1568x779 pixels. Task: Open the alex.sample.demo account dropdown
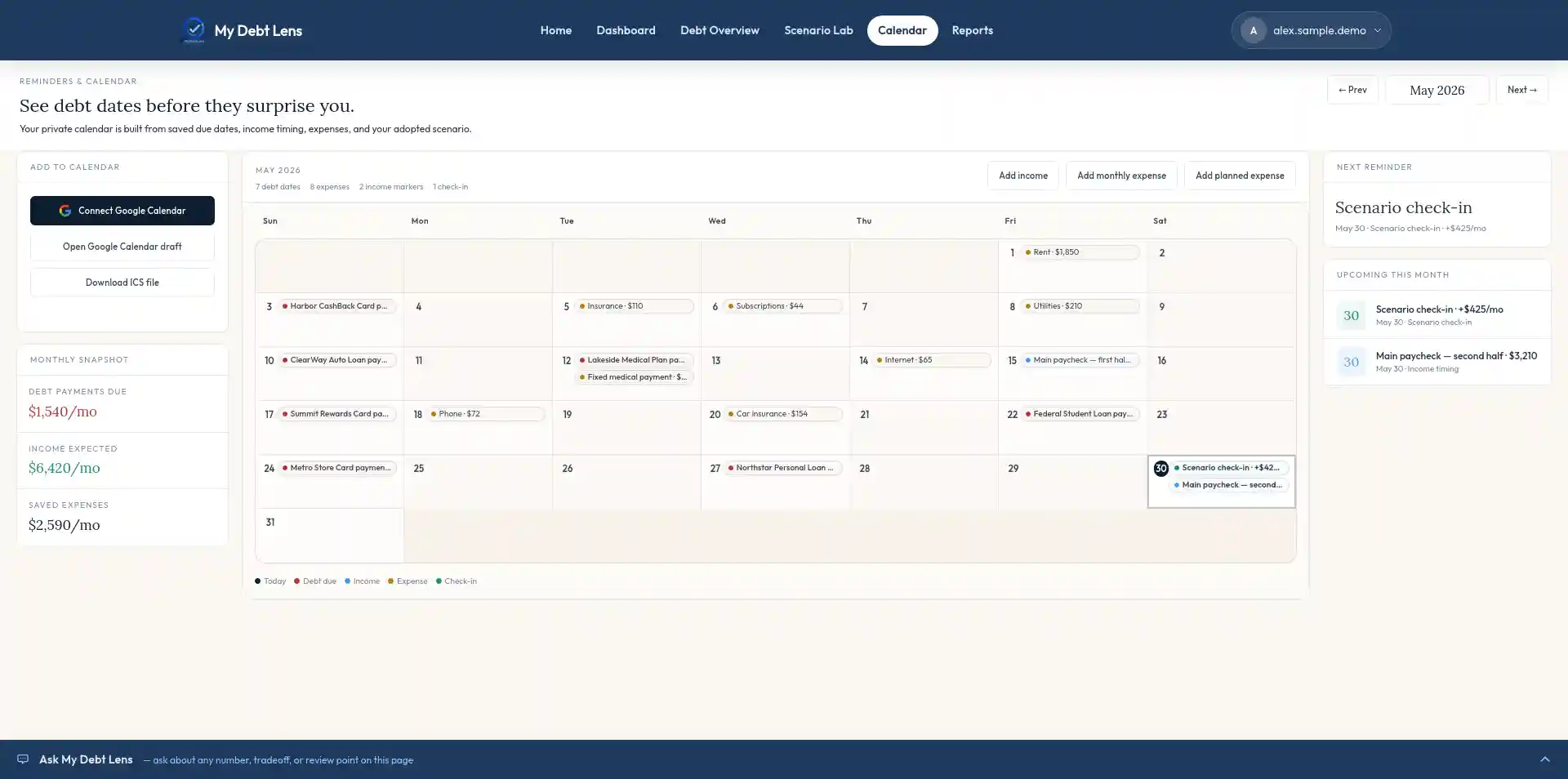coord(1311,30)
